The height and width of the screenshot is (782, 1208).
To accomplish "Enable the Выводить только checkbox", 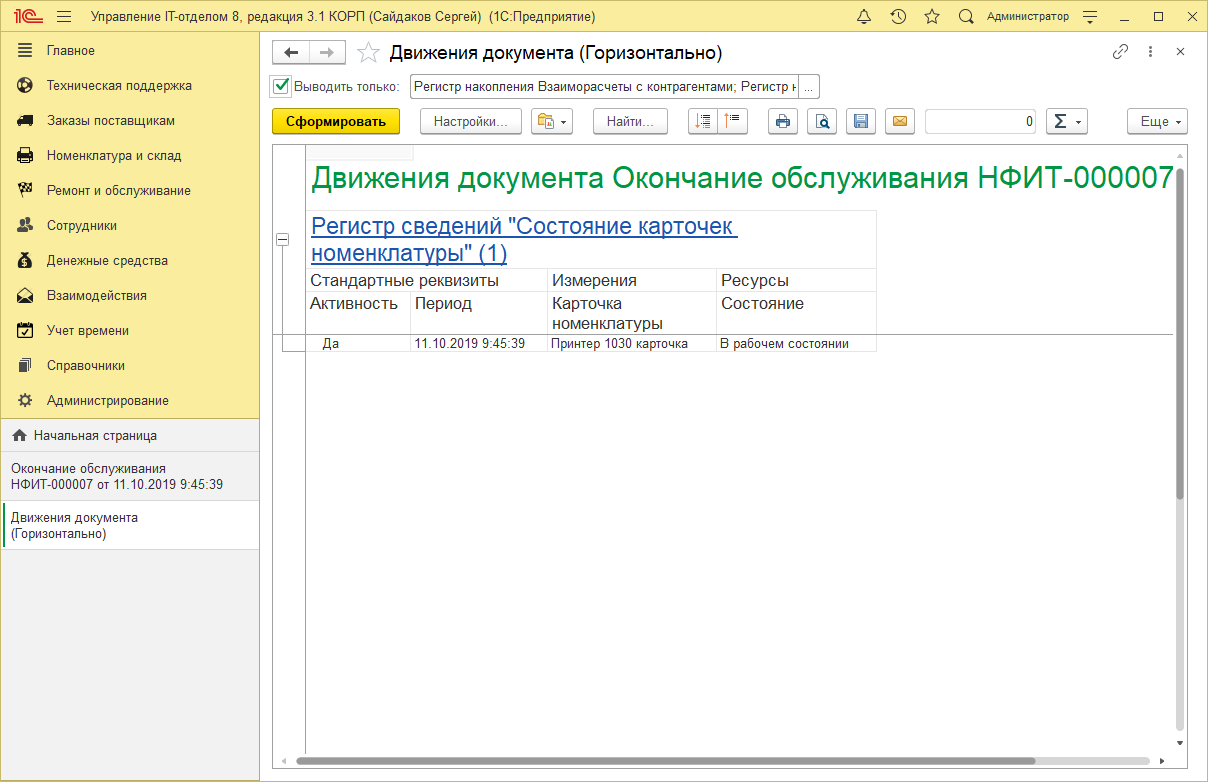I will pos(279,87).
